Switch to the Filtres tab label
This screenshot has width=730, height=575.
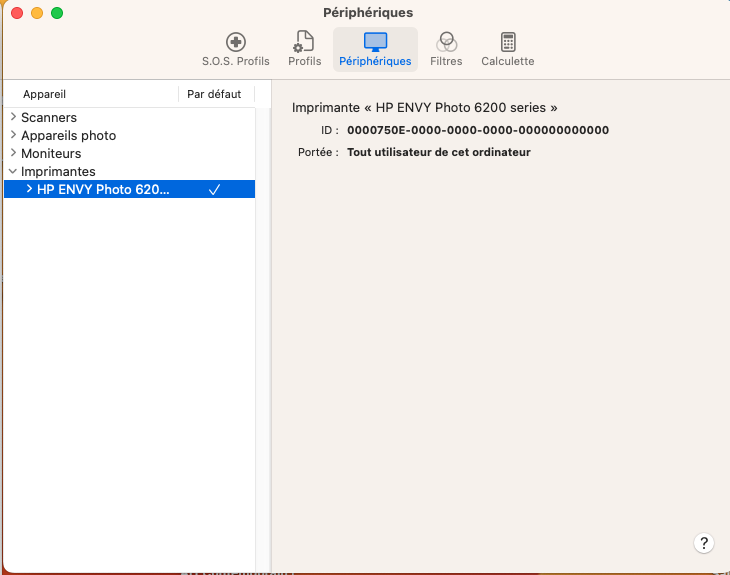click(446, 61)
